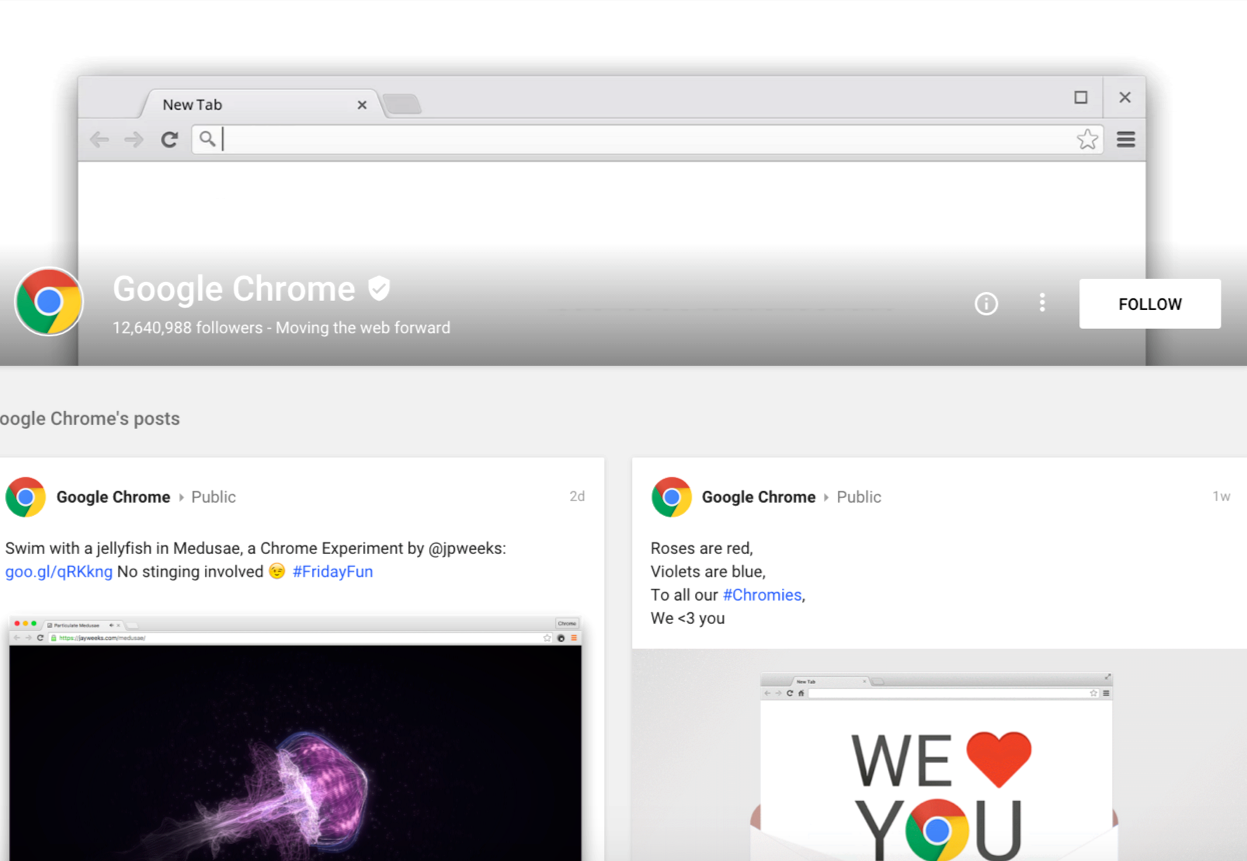
Task: Open the #FridayFun hashtag
Action: [333, 572]
